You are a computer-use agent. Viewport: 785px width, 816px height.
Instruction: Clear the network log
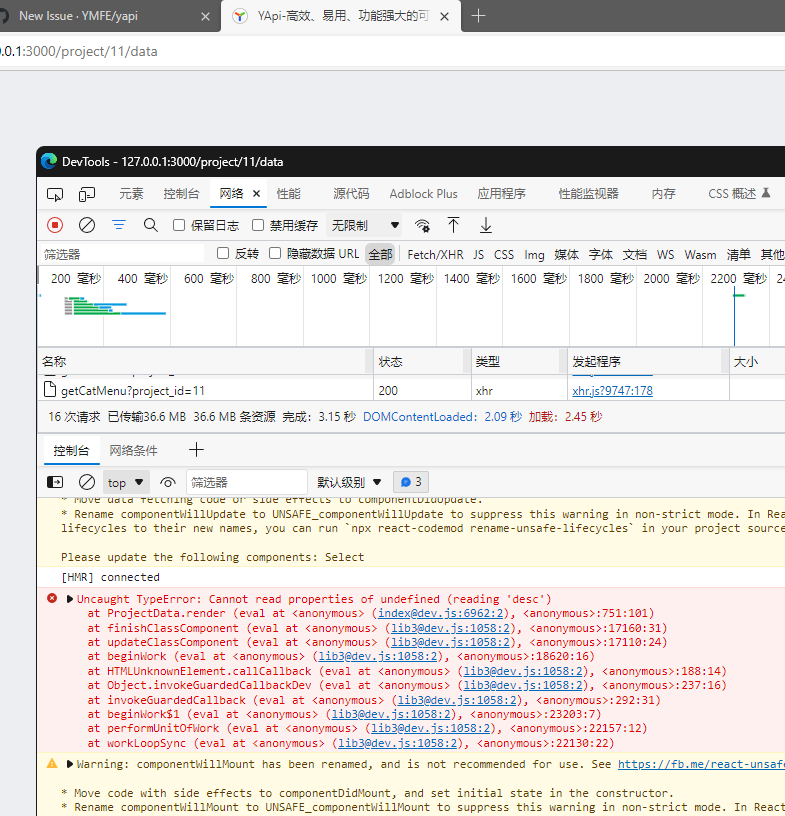(x=87, y=225)
